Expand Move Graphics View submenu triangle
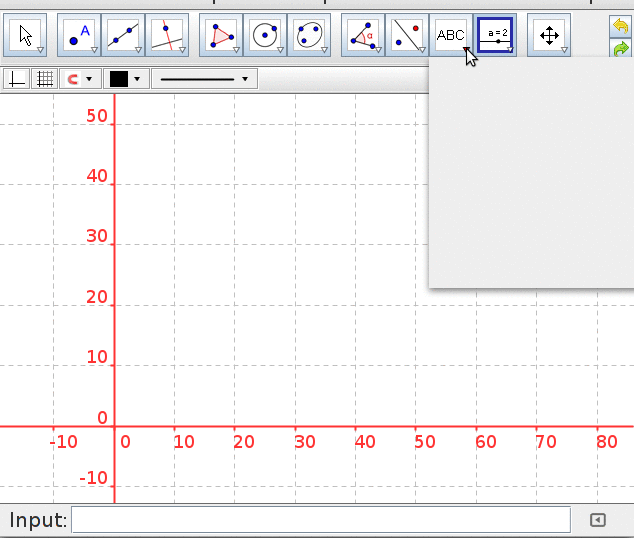The height and width of the screenshot is (538, 634). point(564,50)
